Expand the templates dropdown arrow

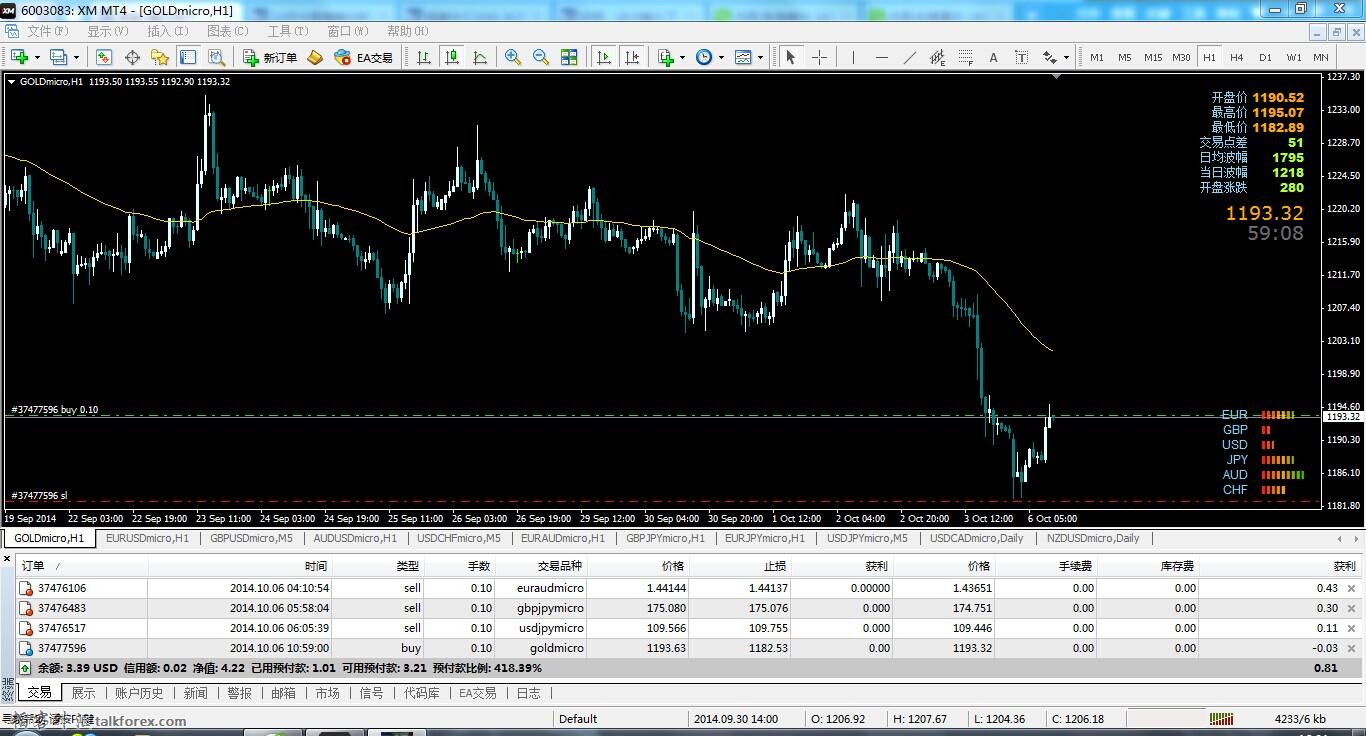point(760,58)
